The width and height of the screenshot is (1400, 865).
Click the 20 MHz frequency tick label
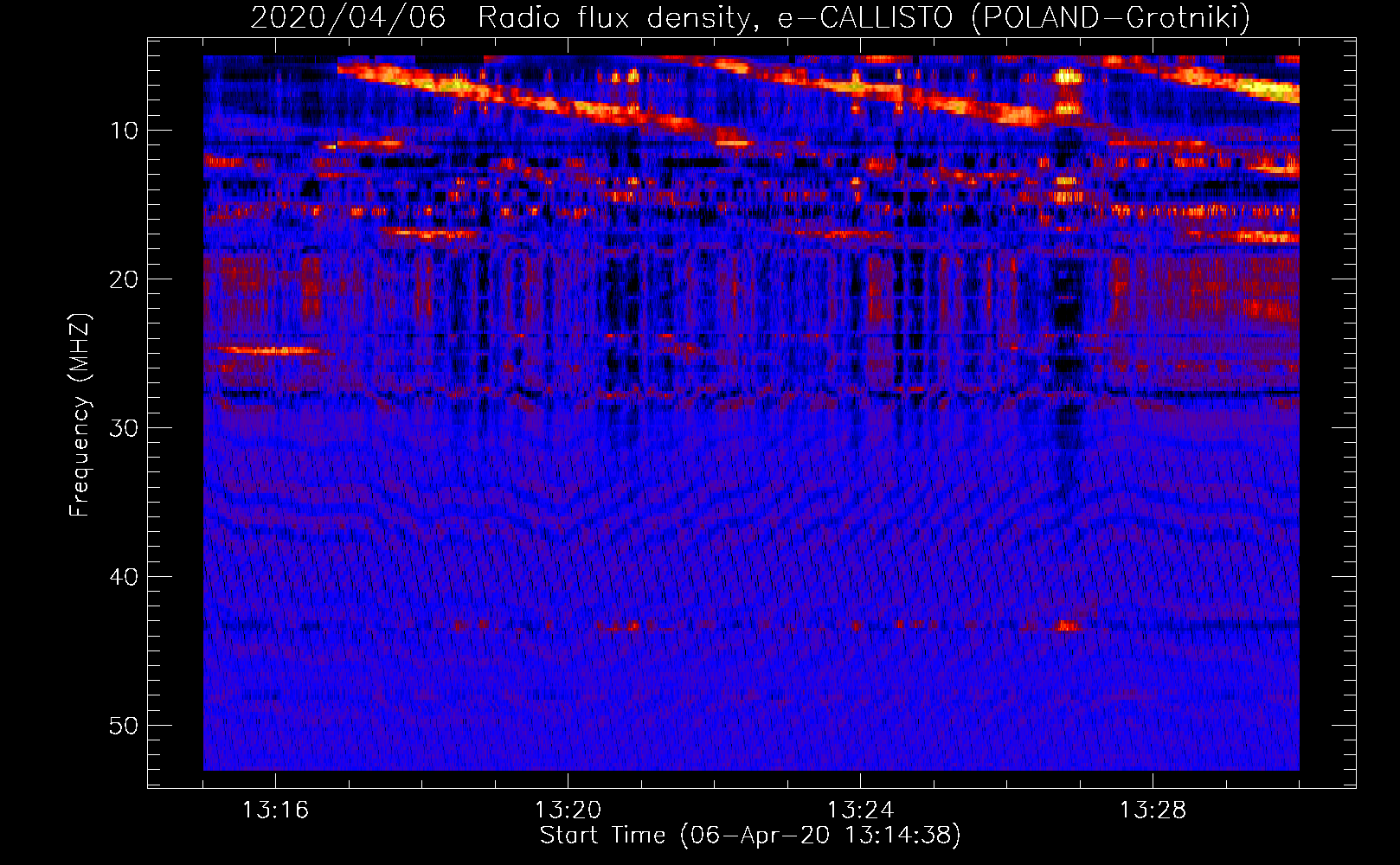(125, 279)
